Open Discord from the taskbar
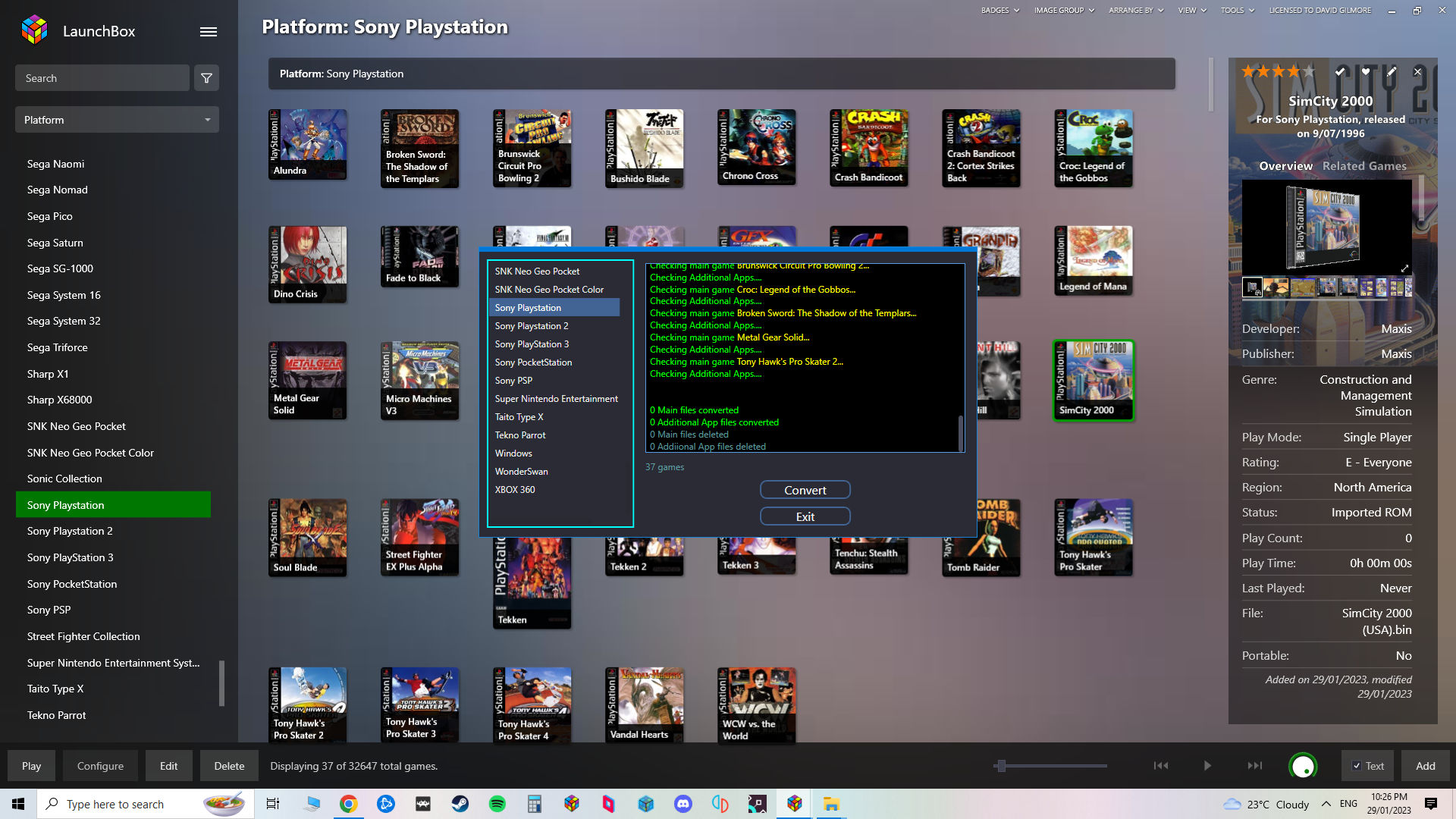The width and height of the screenshot is (1456, 819). (683, 804)
